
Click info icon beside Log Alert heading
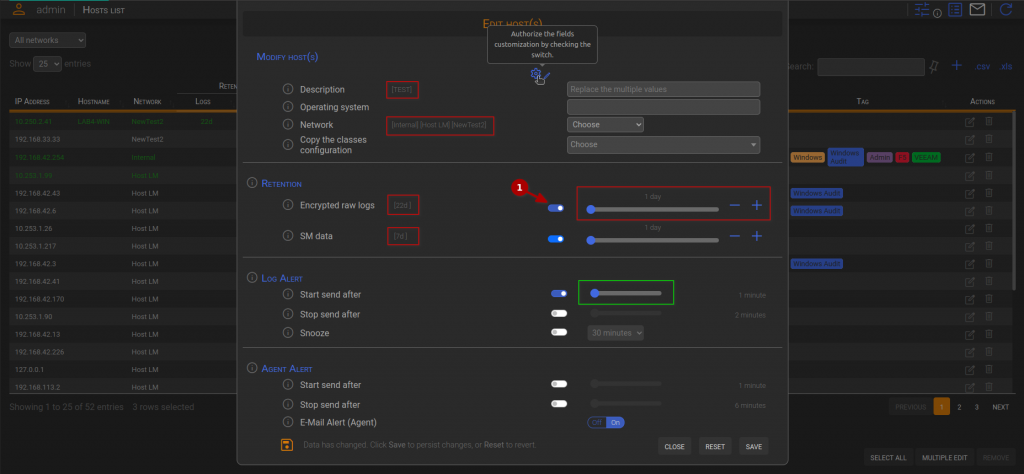(252, 278)
